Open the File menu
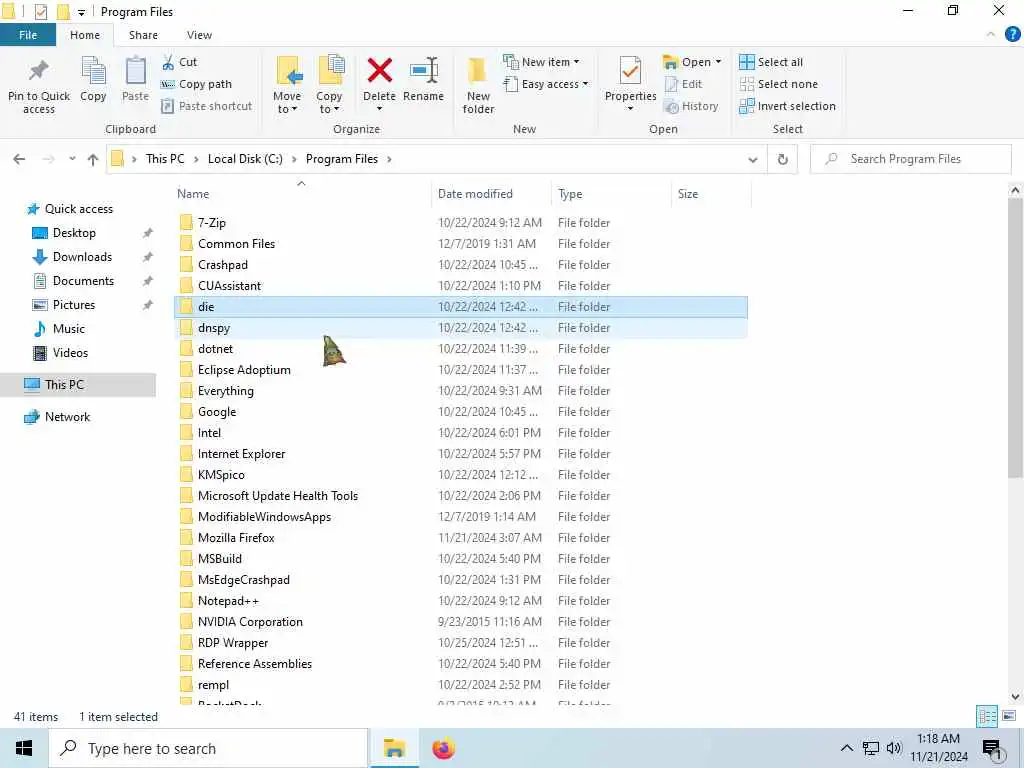The width and height of the screenshot is (1024, 768). 28,35
